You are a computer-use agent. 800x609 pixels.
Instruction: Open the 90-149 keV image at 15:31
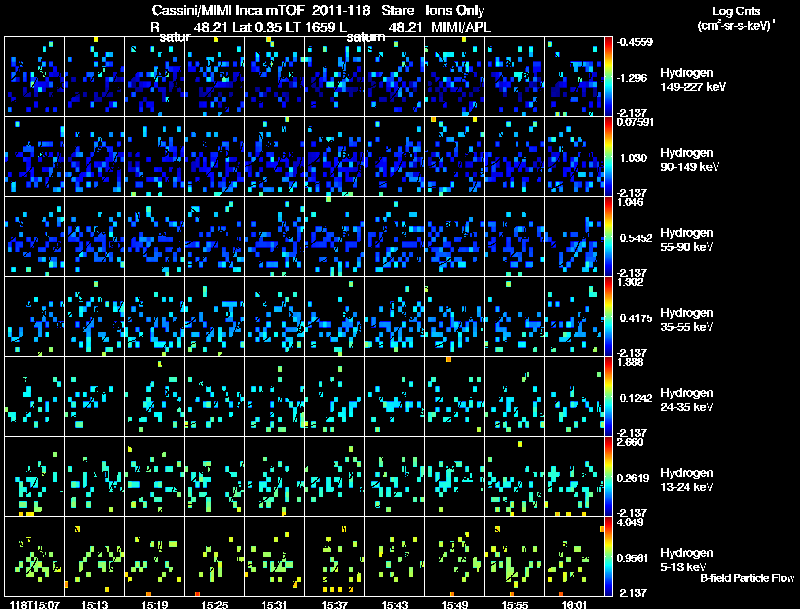tap(274, 156)
